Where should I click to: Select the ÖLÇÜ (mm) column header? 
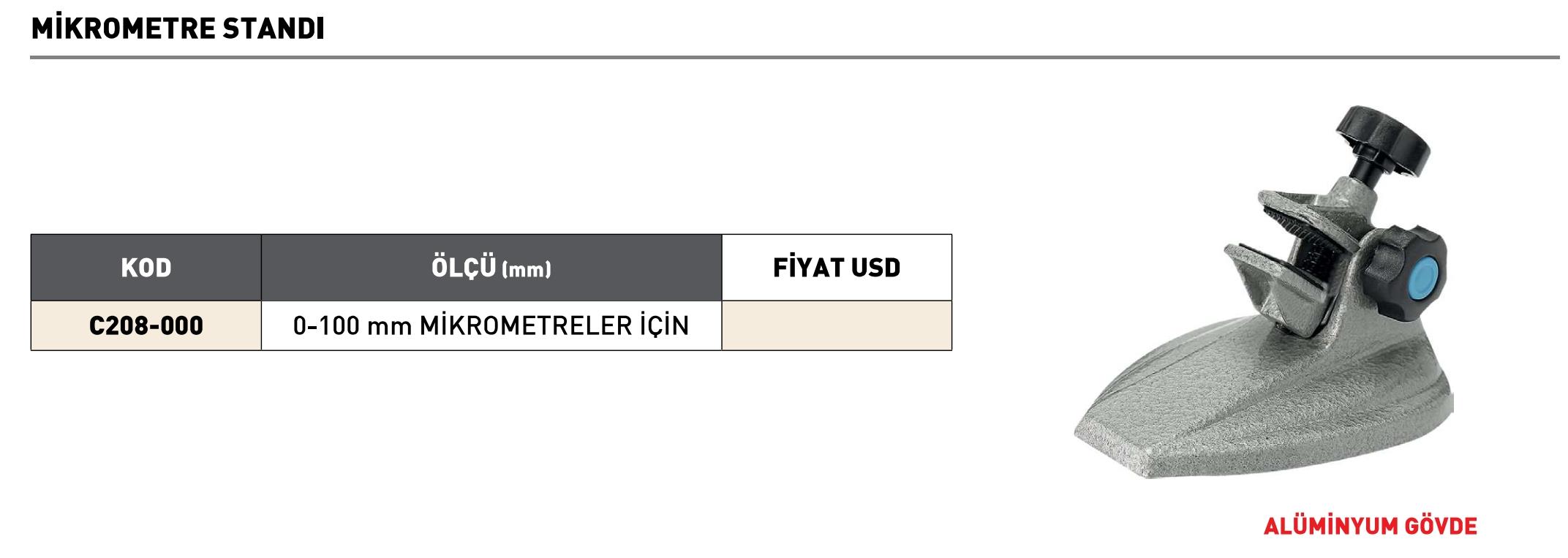[491, 268]
